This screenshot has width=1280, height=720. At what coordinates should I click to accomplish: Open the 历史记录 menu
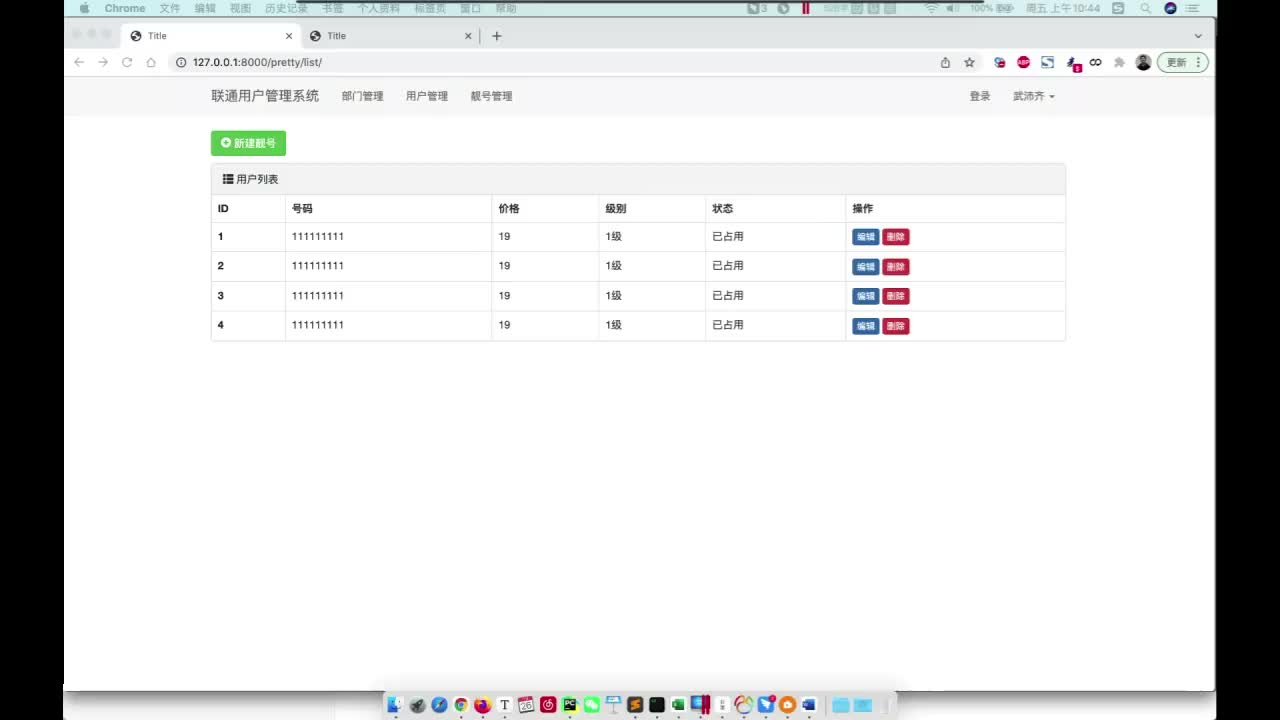(286, 8)
